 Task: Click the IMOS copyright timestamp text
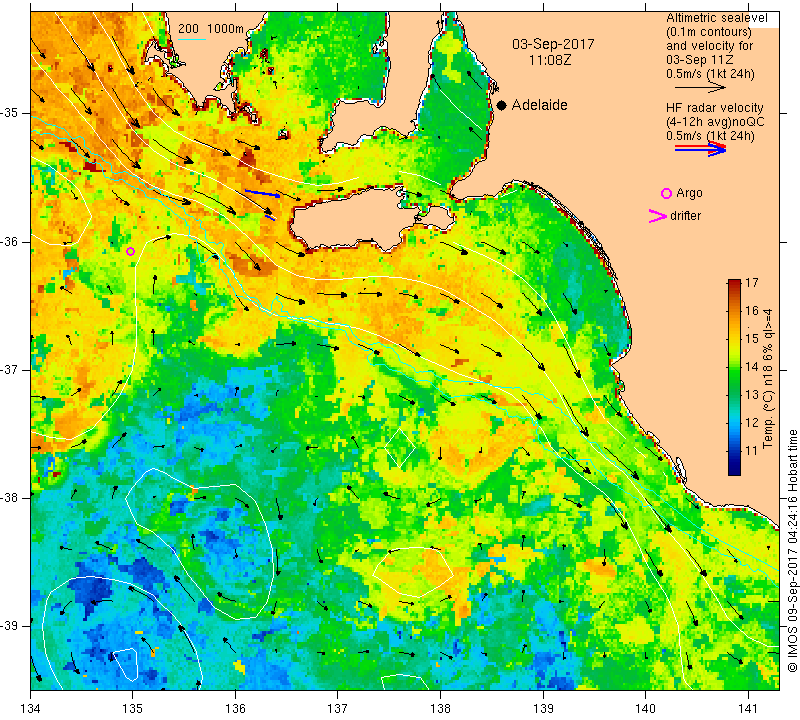click(792, 551)
